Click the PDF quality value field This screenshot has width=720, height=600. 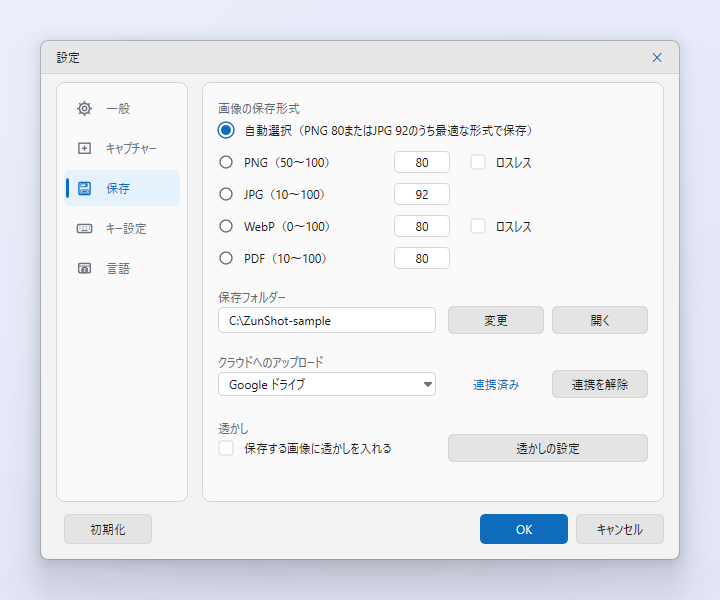tap(422, 258)
